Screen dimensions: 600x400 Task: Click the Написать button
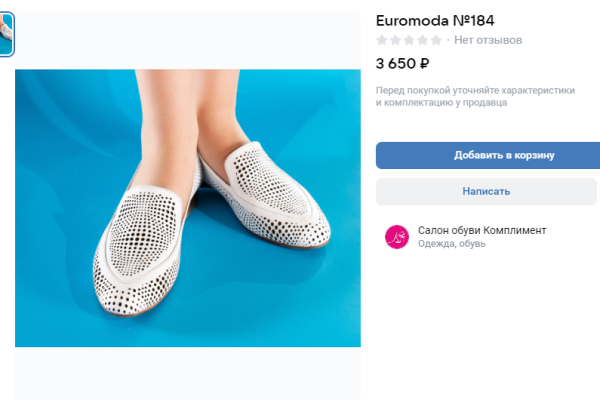click(487, 191)
